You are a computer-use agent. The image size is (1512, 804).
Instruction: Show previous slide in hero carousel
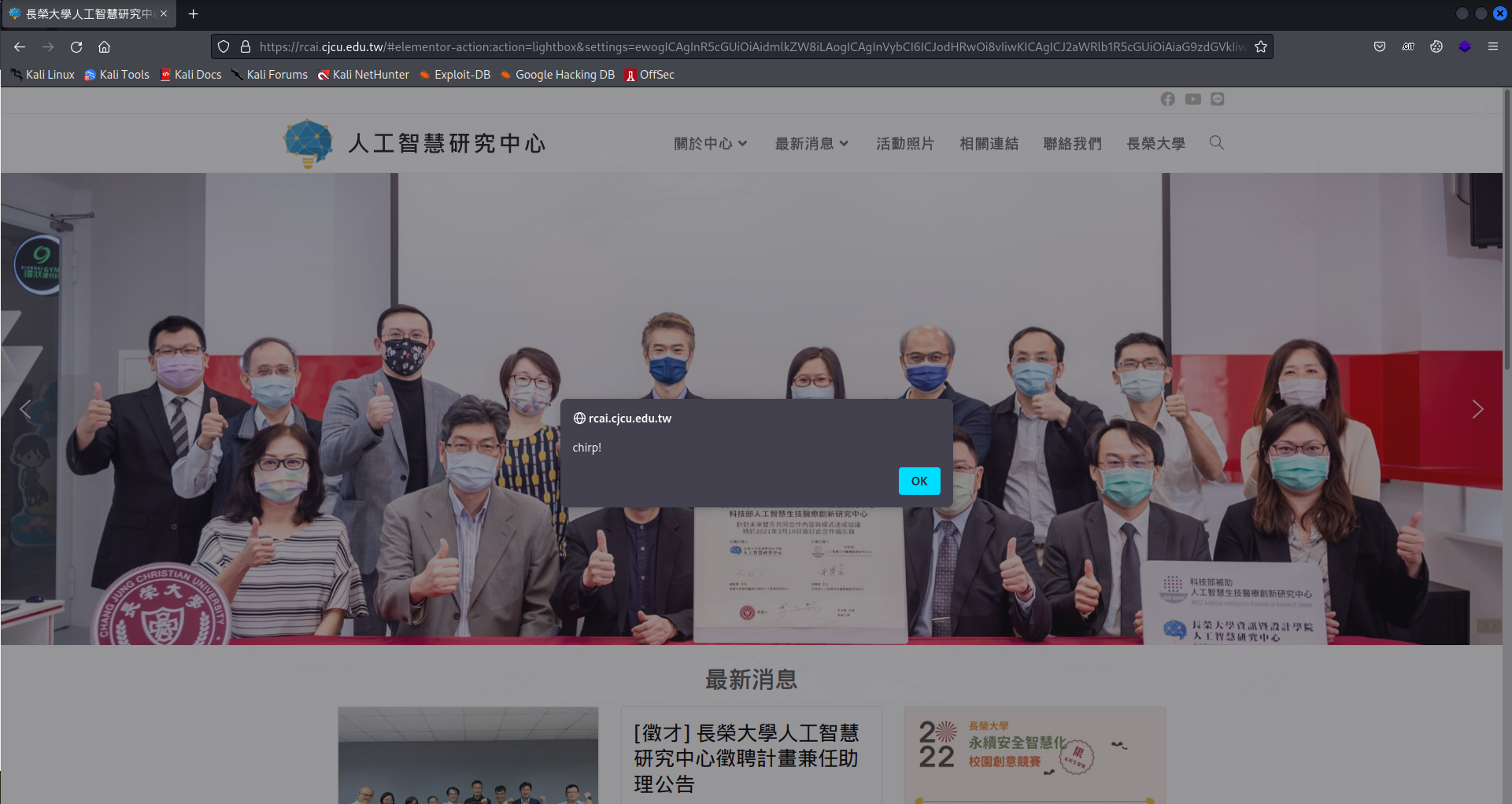pos(25,409)
